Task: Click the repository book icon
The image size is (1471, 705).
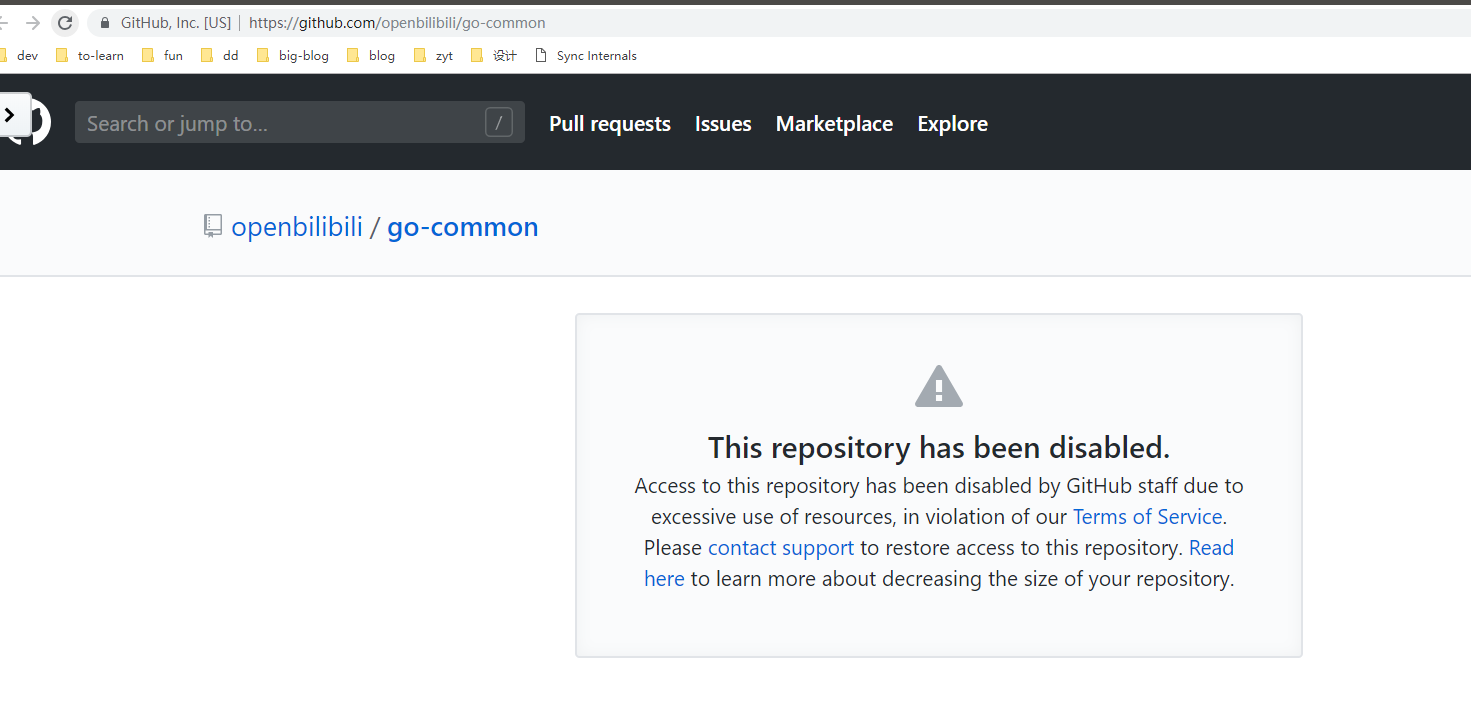Action: [x=212, y=226]
